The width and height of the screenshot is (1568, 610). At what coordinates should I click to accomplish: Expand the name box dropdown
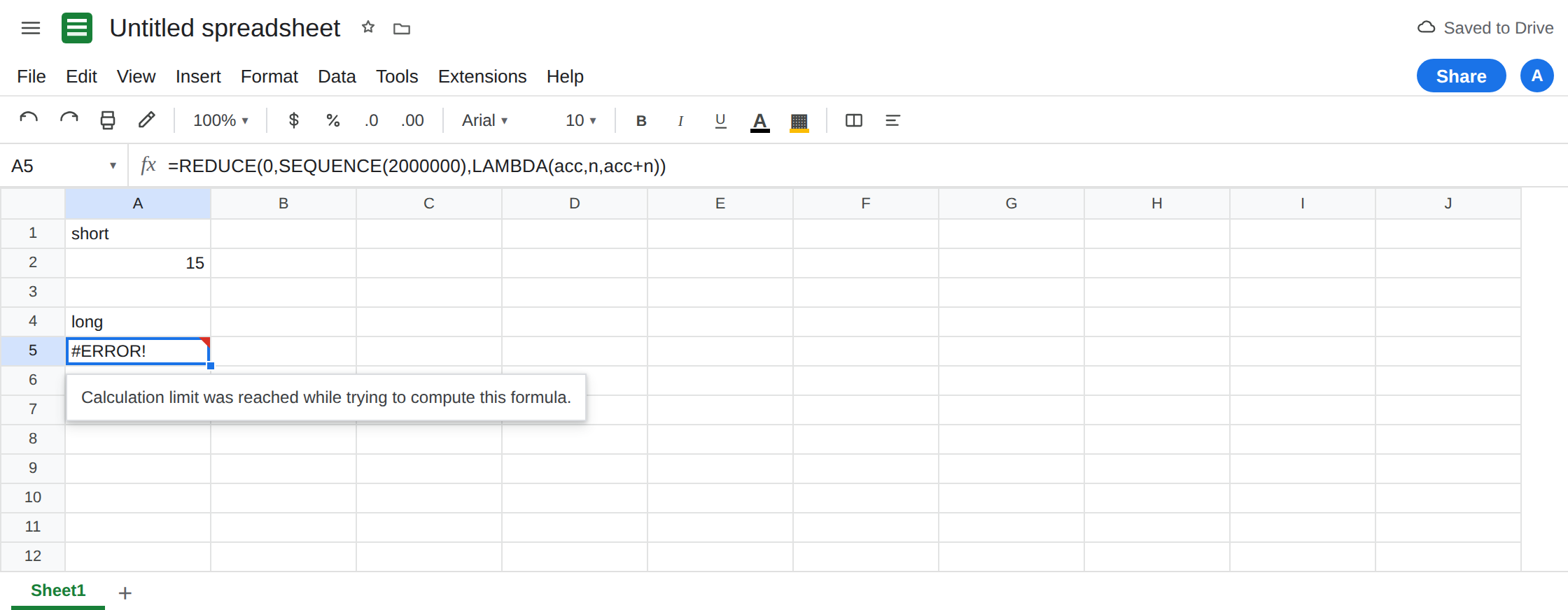tap(113, 166)
